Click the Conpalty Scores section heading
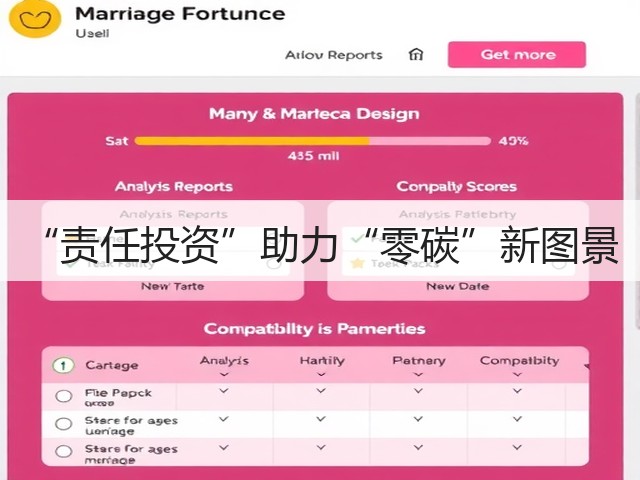 tap(456, 187)
